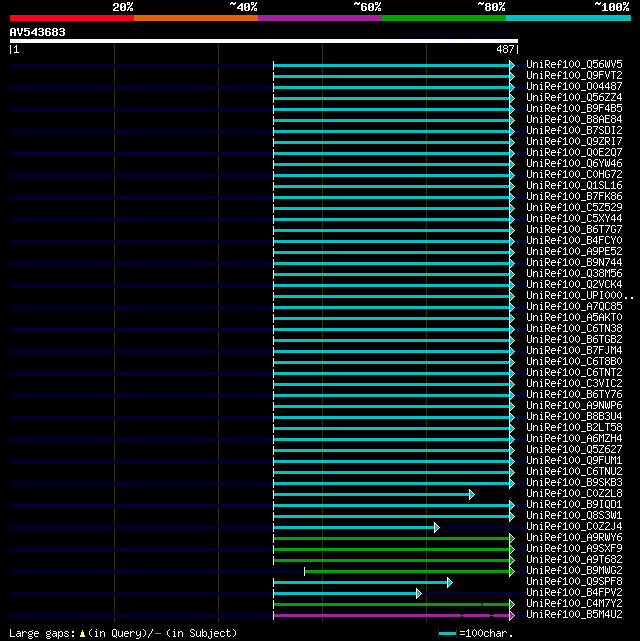Select the UniRef100_A9NWP6 label
This screenshot has height=641, width=640.
click(574, 406)
